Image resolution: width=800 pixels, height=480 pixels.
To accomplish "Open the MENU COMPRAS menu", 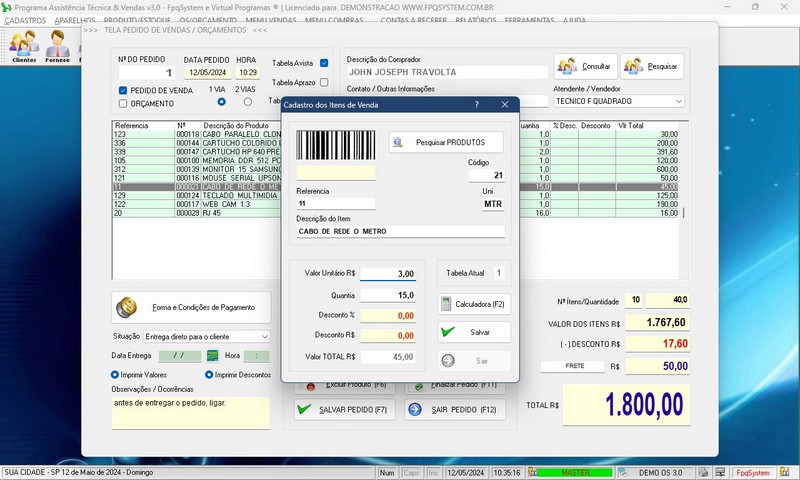I will (334, 20).
